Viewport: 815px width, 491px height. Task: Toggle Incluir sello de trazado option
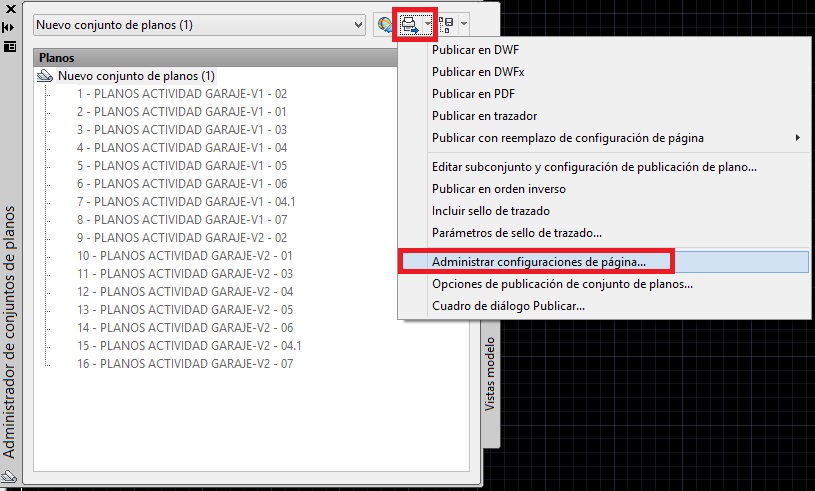(491, 211)
